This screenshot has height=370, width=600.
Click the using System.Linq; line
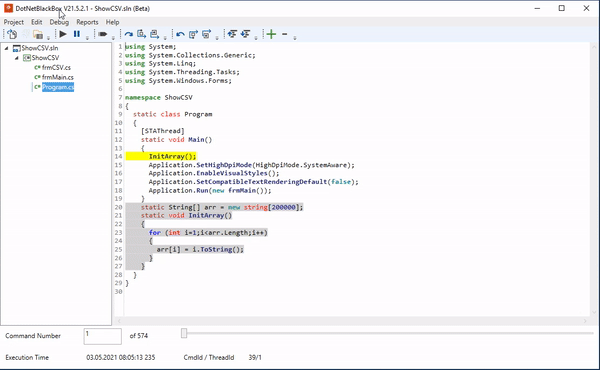coord(160,64)
